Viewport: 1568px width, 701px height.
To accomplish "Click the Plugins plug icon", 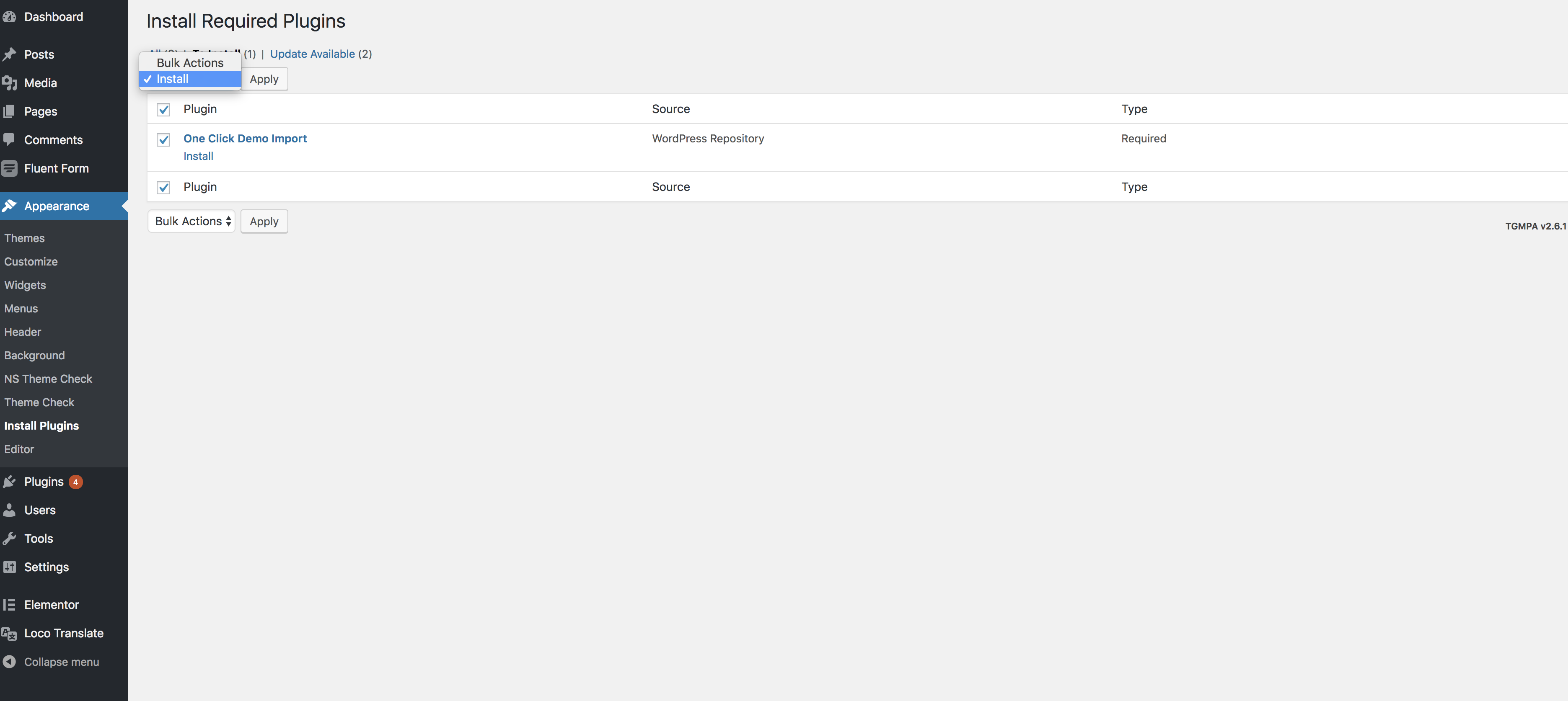I will click(x=9, y=482).
